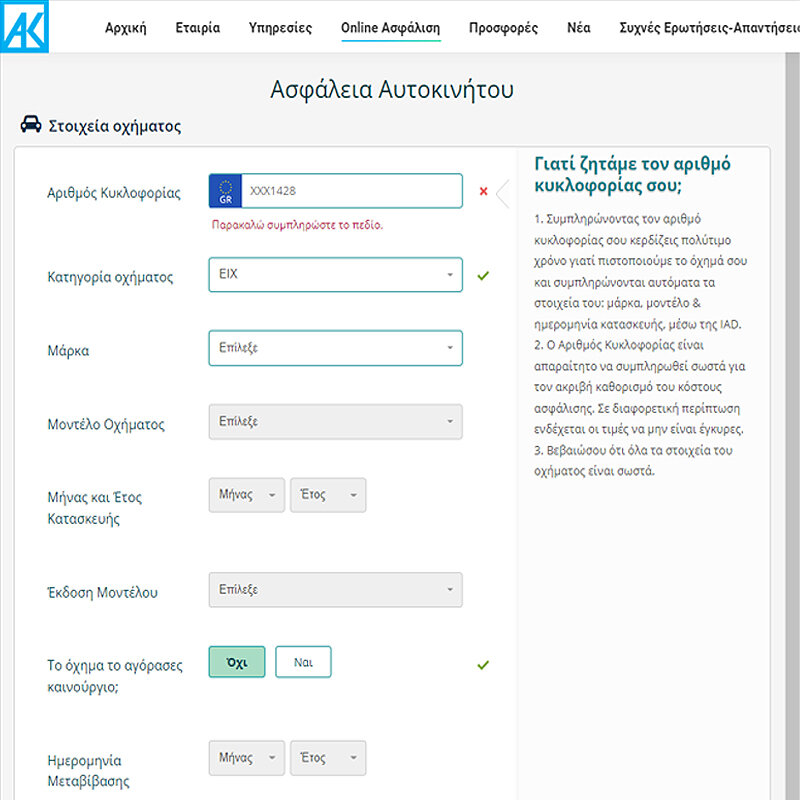
Task: Expand the Έκδοση Μοντέλου dropdown
Action: (335, 590)
